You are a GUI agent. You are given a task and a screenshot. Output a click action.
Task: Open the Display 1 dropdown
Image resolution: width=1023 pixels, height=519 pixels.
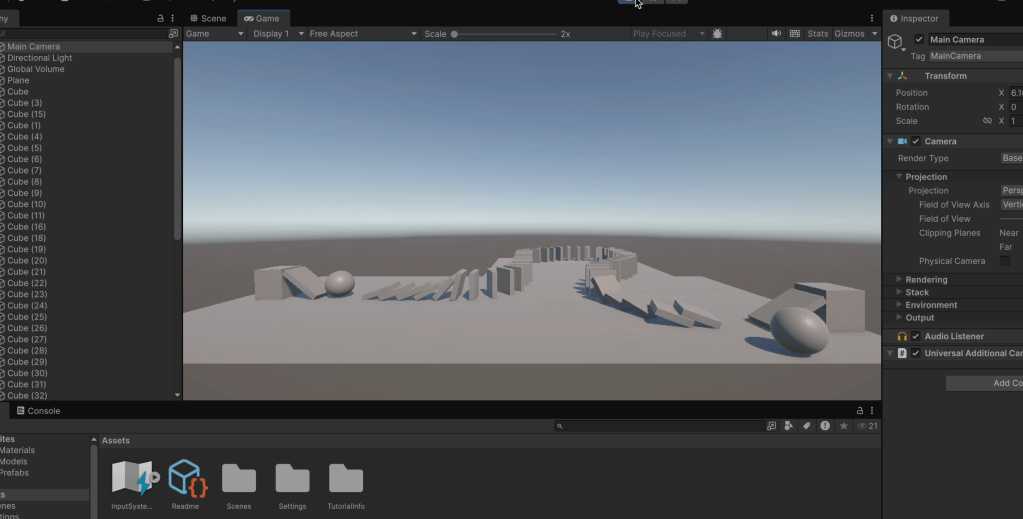click(x=276, y=34)
